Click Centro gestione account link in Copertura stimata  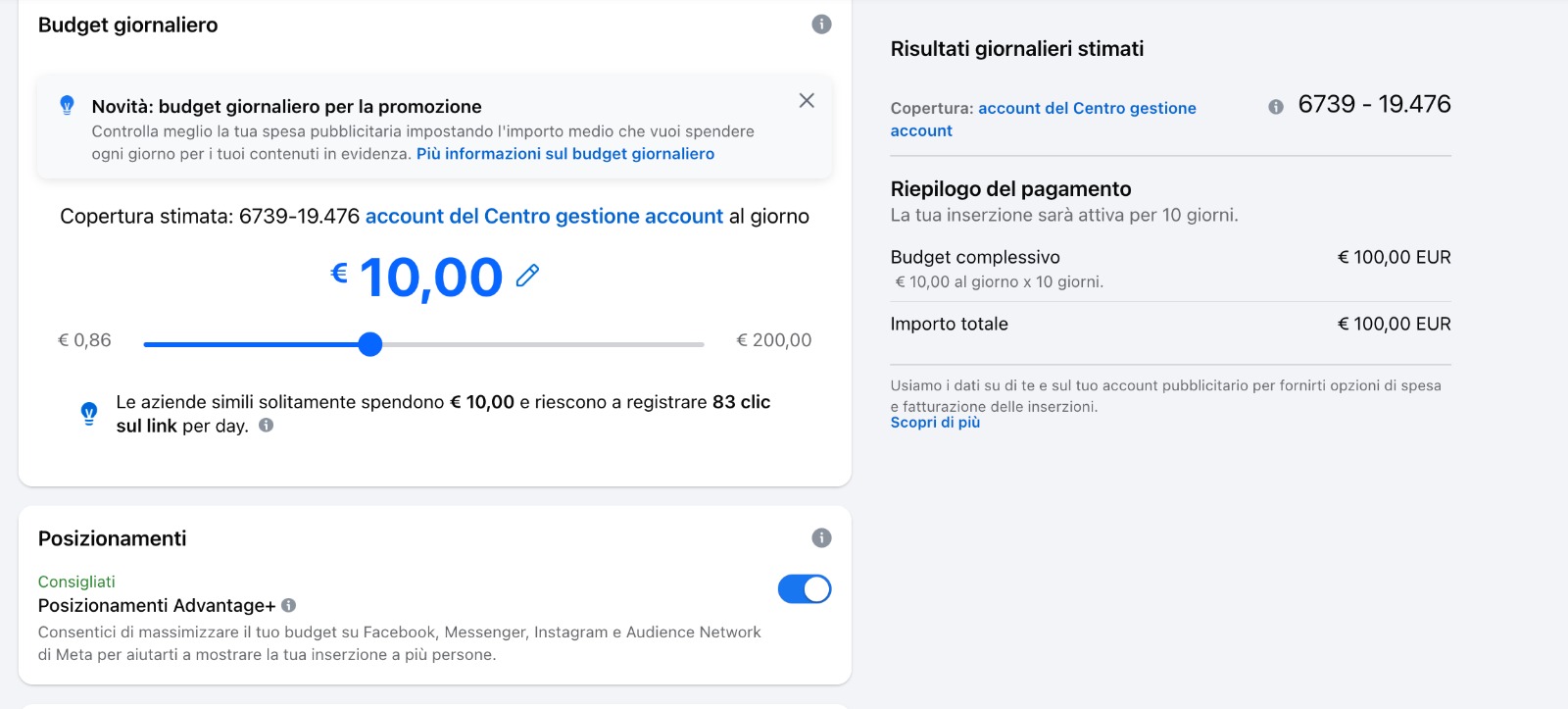click(x=544, y=217)
